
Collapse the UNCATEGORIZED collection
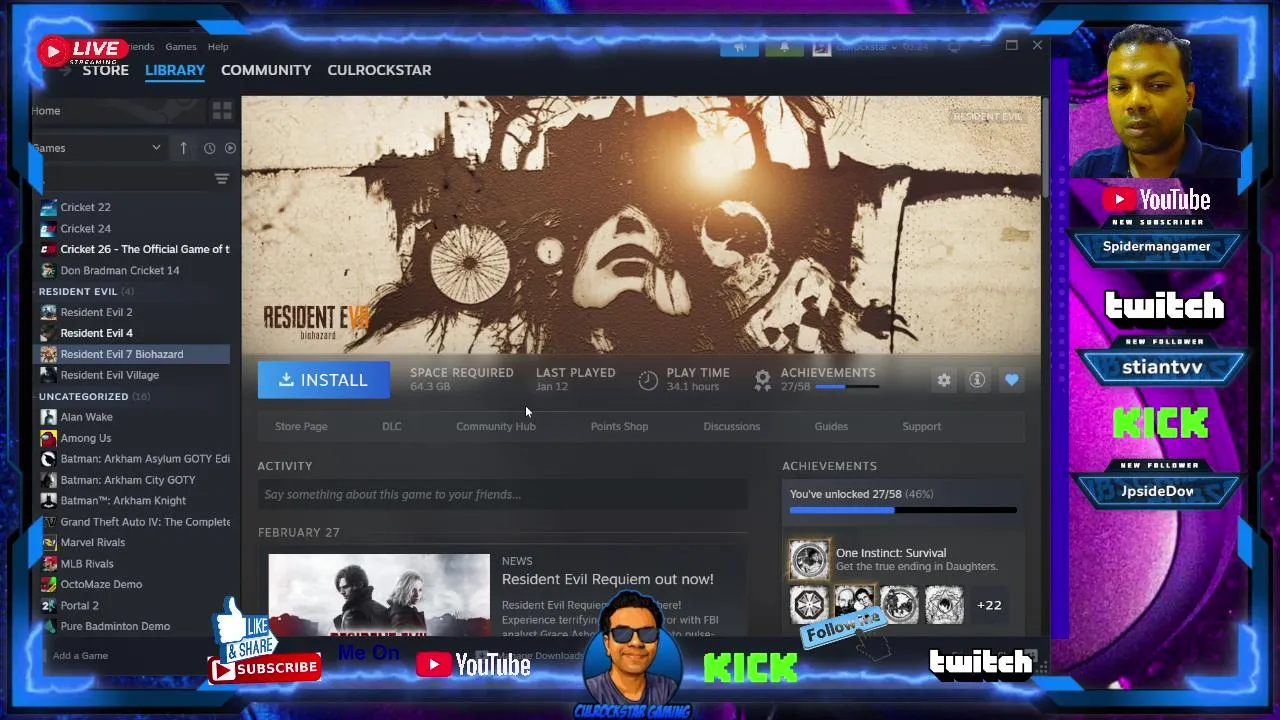pos(83,396)
